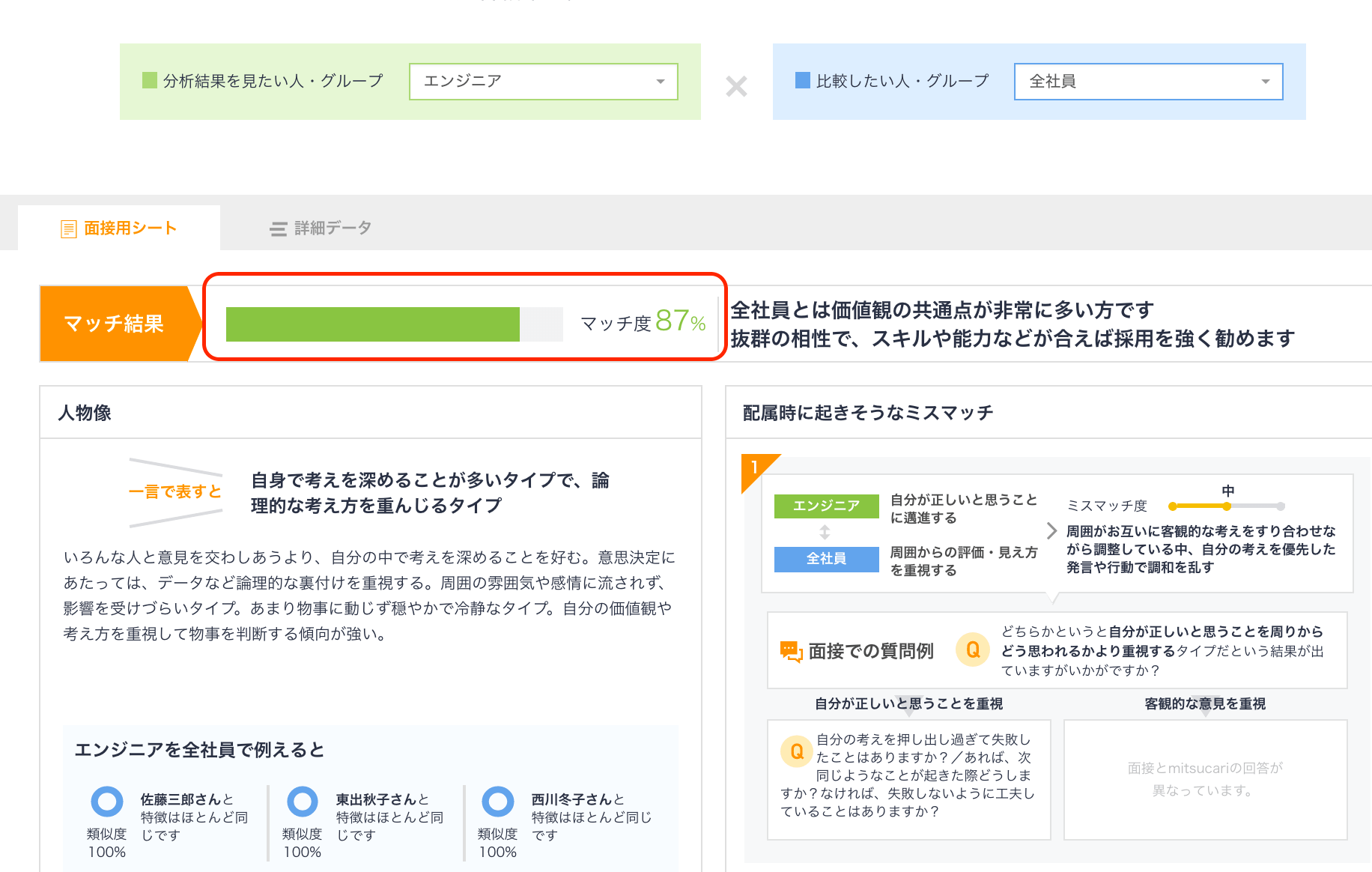Click the list icon beside 詳細データ
Viewport: 1372px width, 872px height.
(279, 228)
